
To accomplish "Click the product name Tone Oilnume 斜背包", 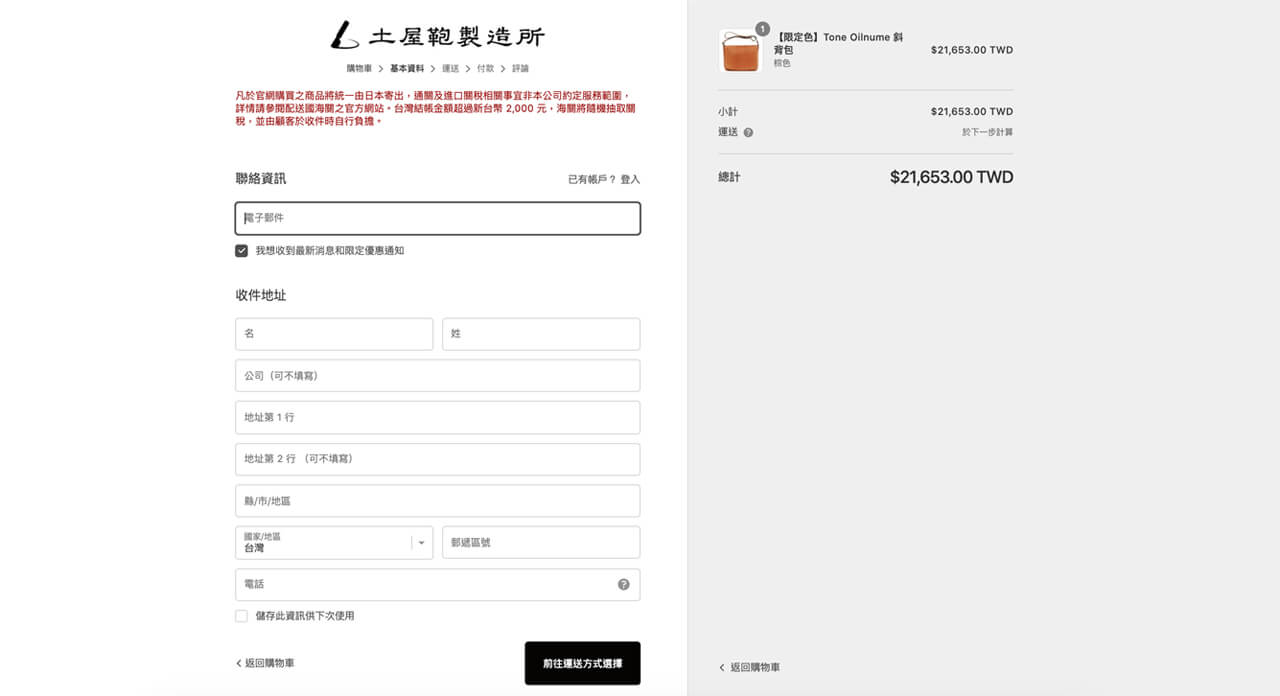I will click(838, 43).
